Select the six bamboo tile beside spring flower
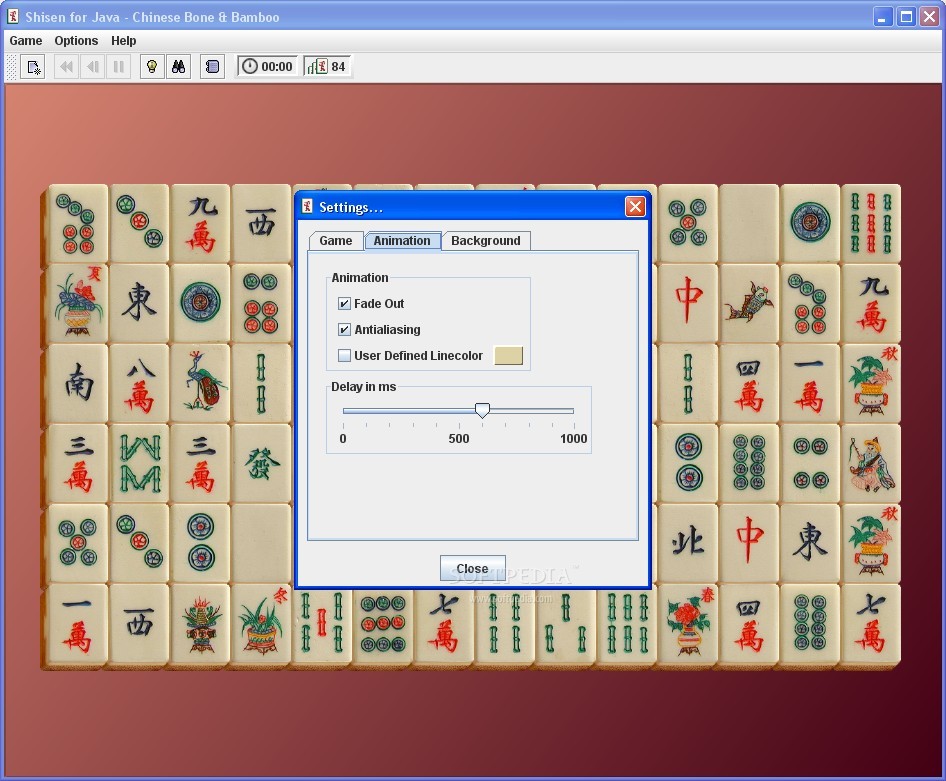Screen dimensions: 946x781 coord(627,624)
